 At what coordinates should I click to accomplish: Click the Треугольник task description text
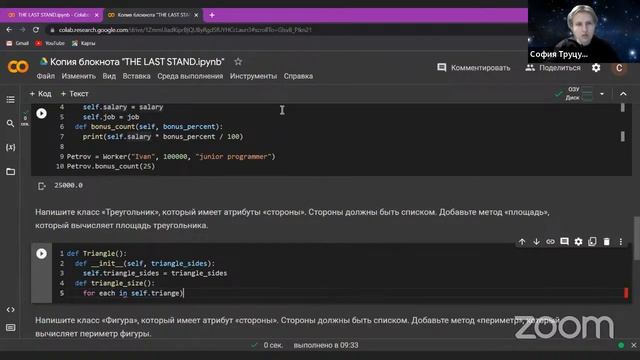292,219
